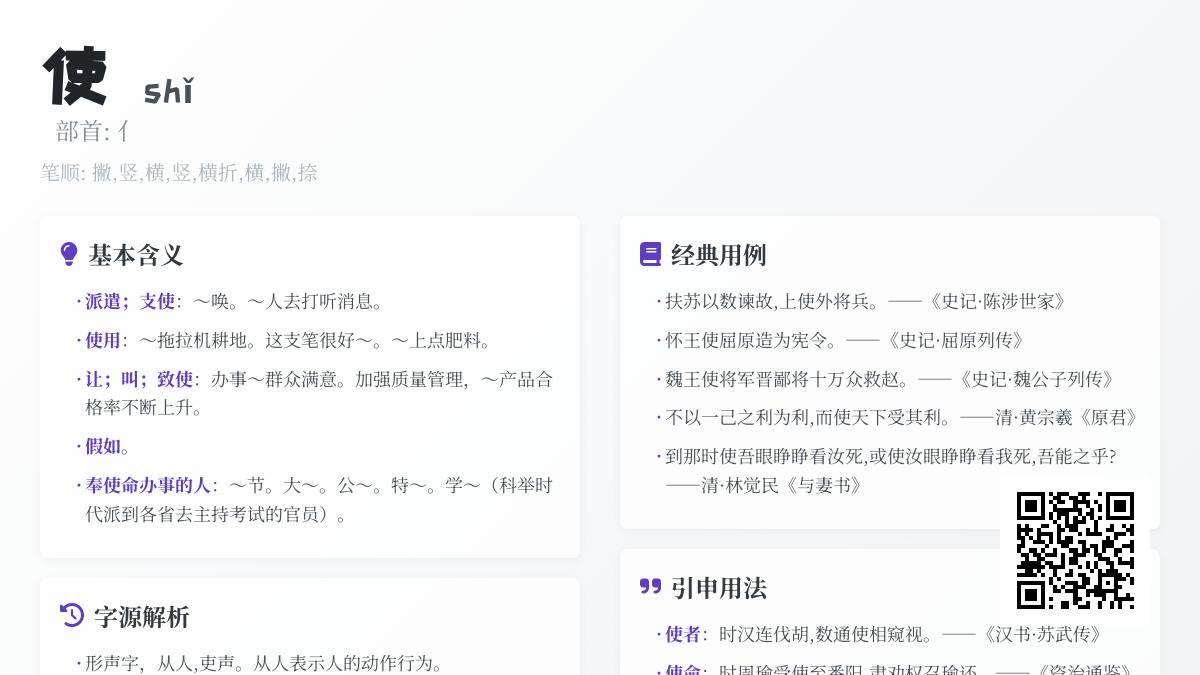This screenshot has width=1200, height=675.
Task: Click the lightbulb icon beside 基本含义
Action: [69, 254]
